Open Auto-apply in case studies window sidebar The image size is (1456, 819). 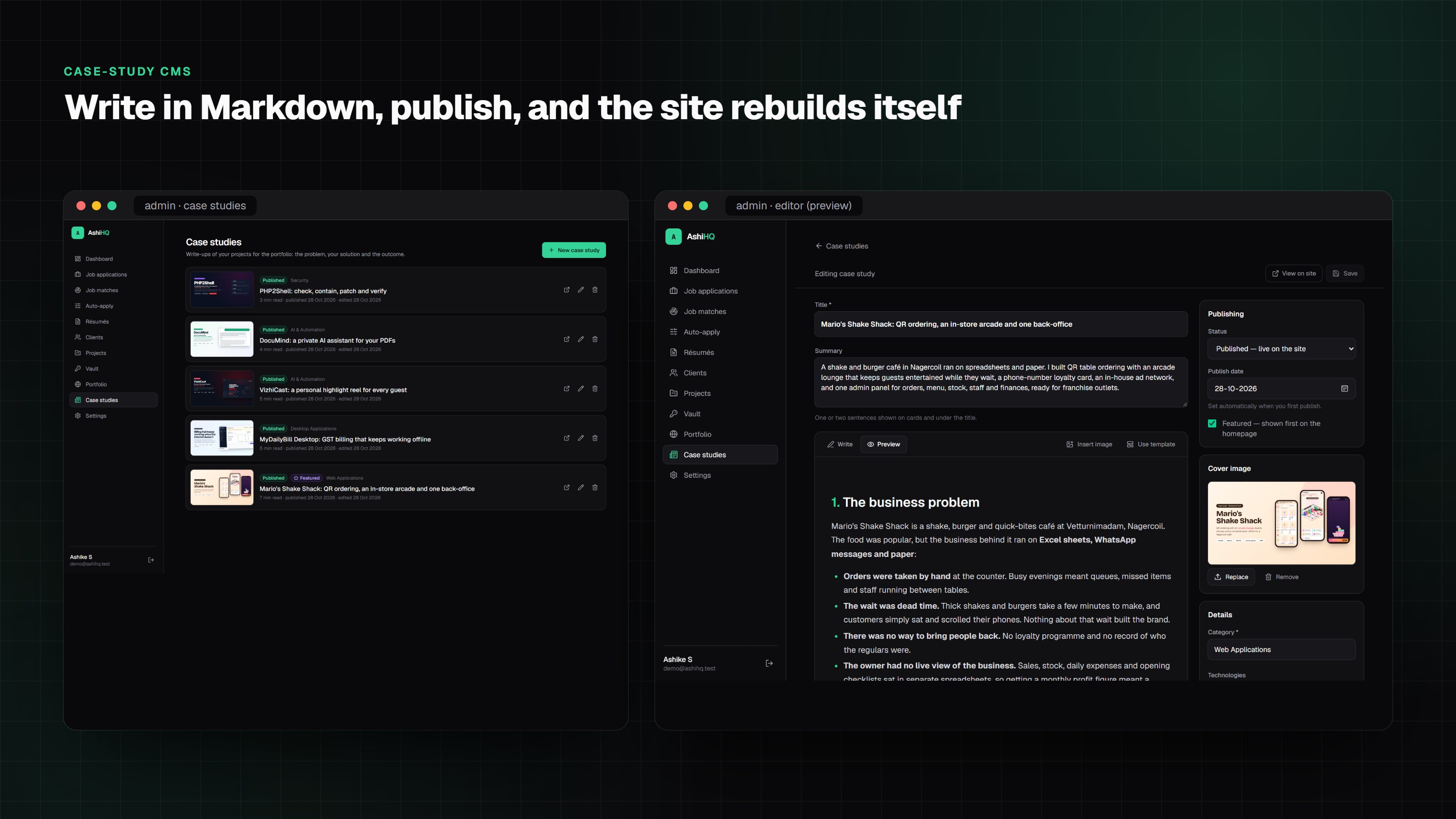click(x=114, y=306)
